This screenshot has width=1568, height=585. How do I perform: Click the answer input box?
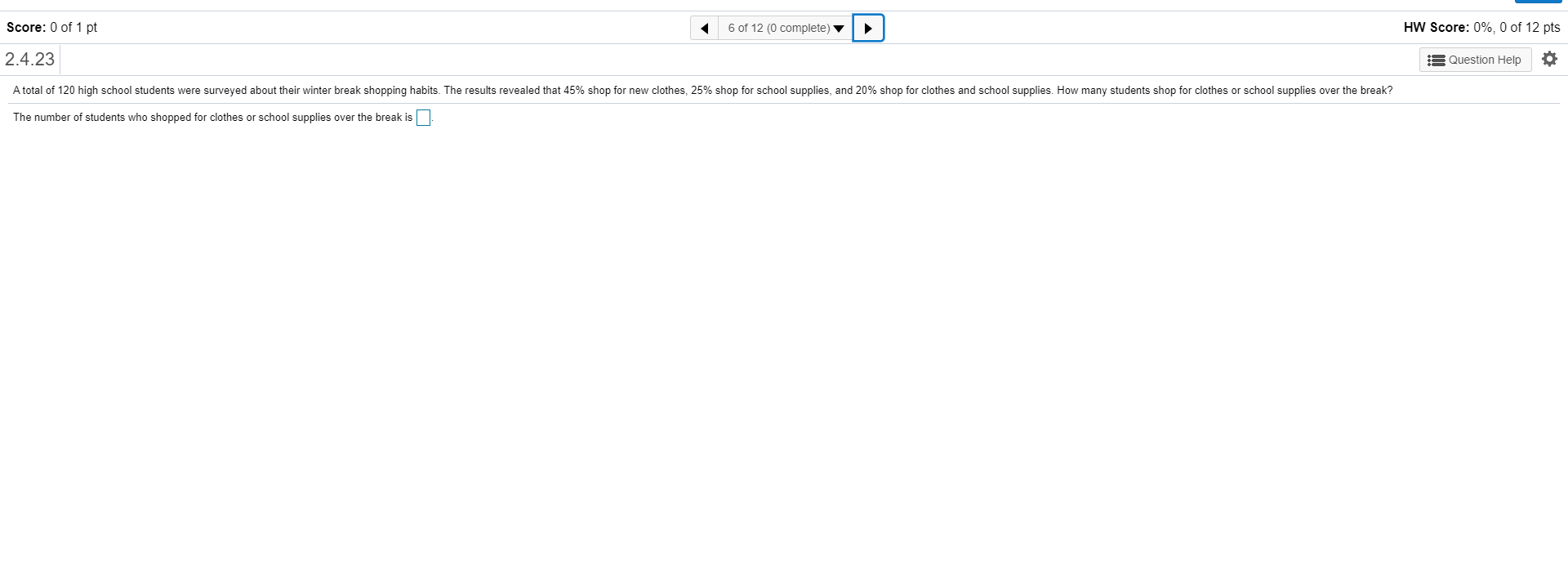click(x=423, y=118)
